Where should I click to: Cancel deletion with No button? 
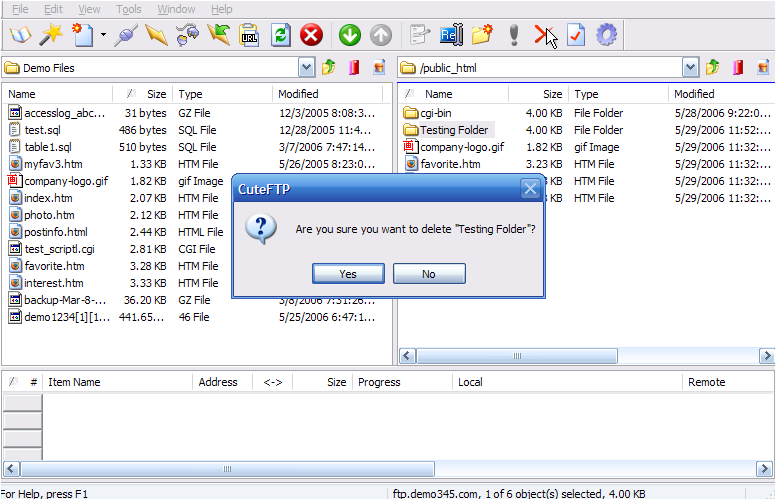429,274
